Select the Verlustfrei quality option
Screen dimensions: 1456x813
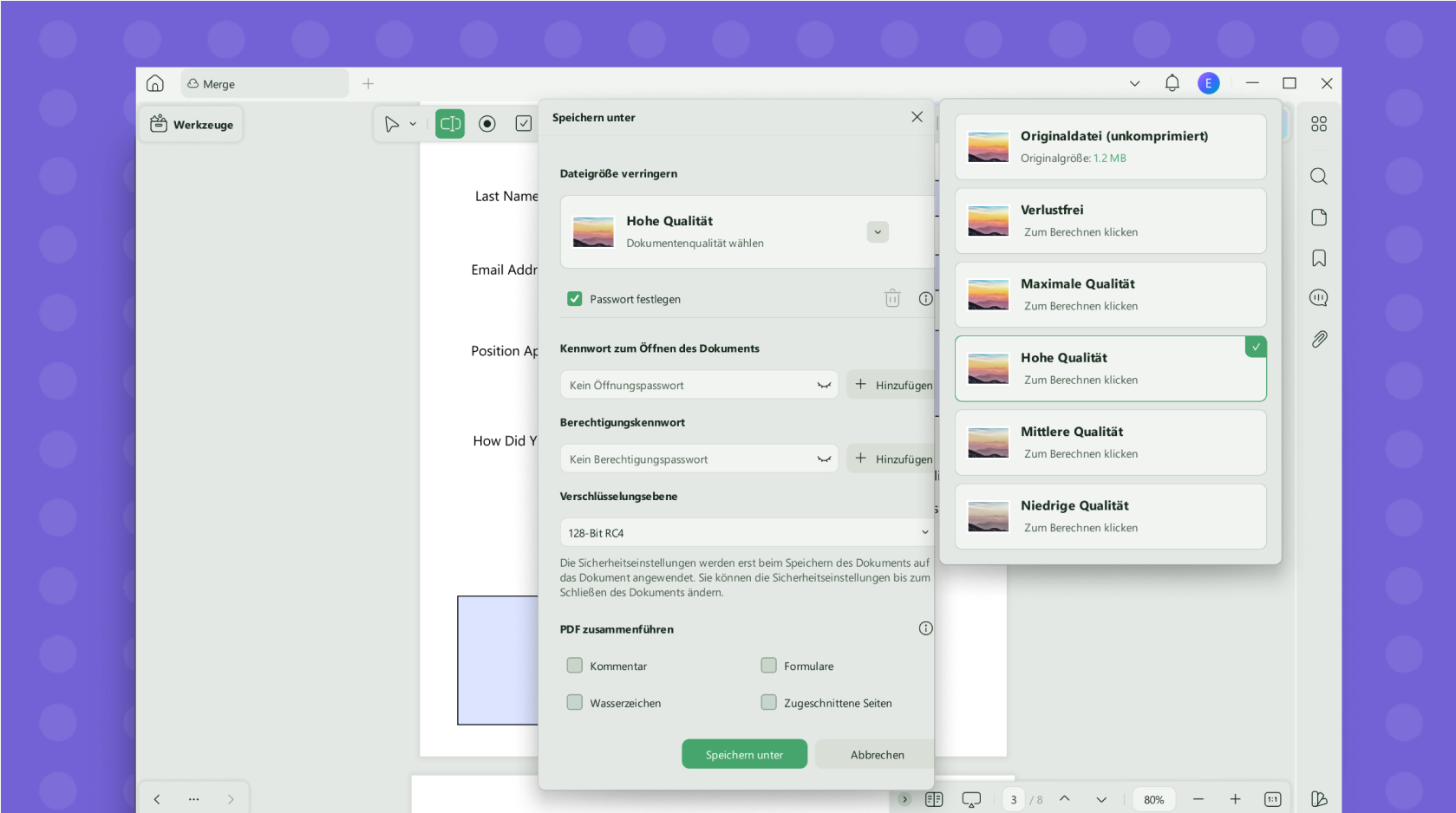1110,221
